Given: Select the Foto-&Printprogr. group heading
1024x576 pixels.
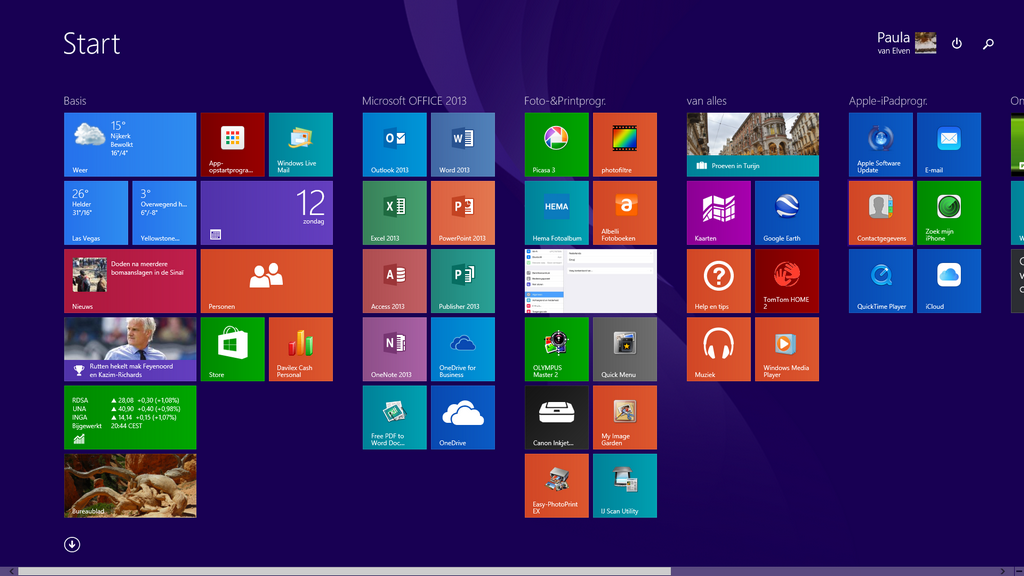Looking at the screenshot, I should point(565,101).
